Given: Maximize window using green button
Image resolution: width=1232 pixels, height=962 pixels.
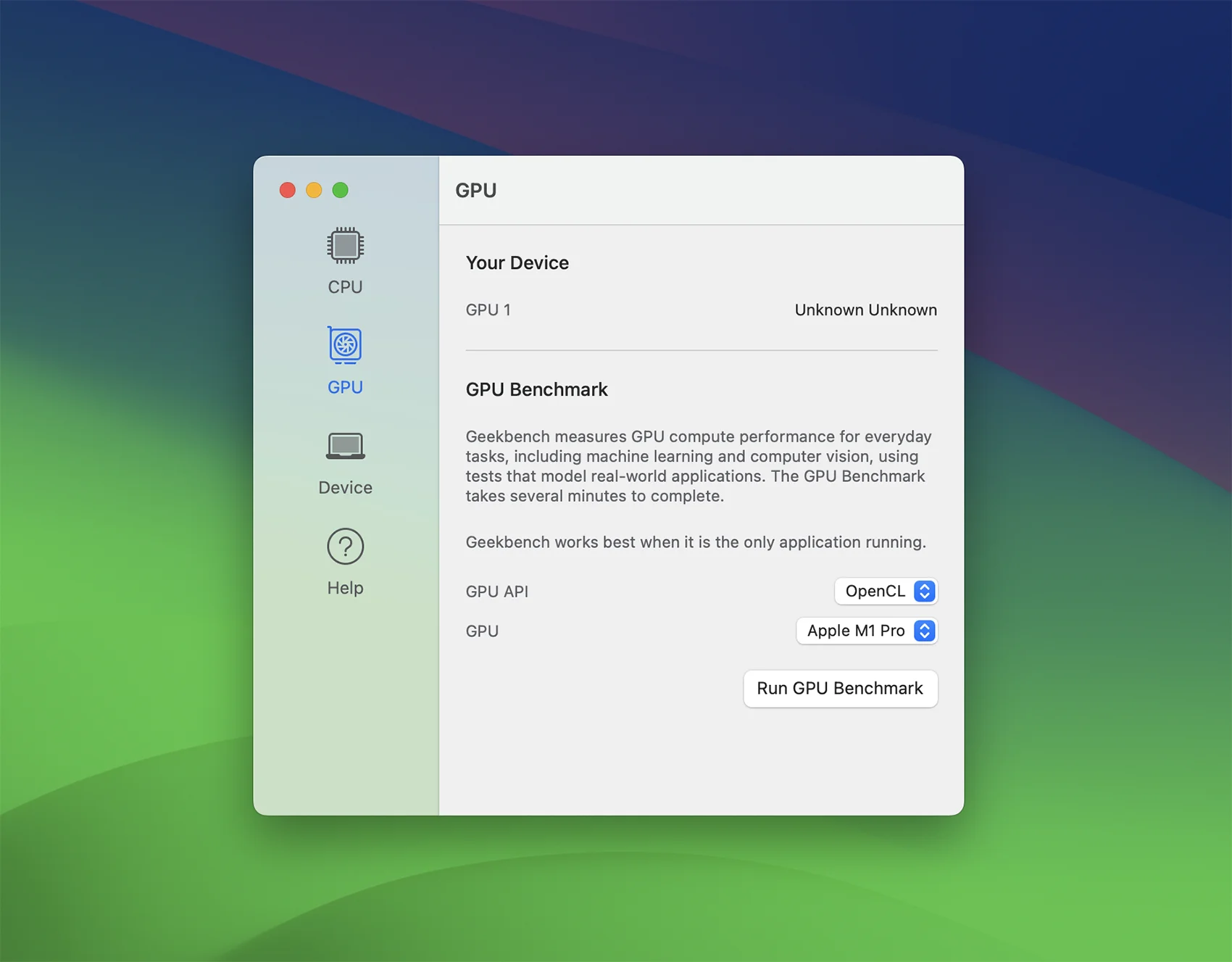Looking at the screenshot, I should (340, 190).
